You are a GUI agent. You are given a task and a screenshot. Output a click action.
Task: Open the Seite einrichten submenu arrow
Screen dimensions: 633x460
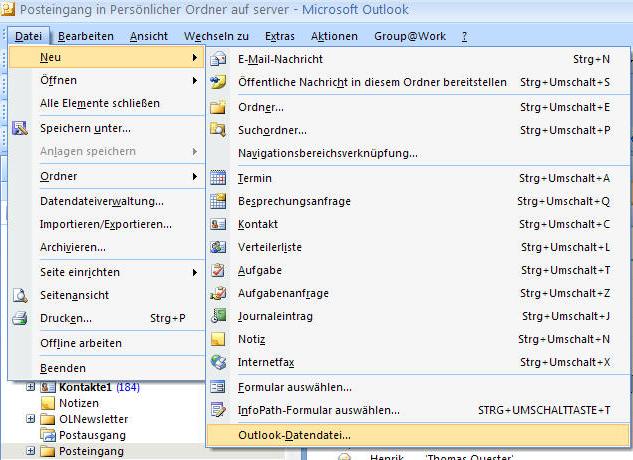(x=195, y=273)
